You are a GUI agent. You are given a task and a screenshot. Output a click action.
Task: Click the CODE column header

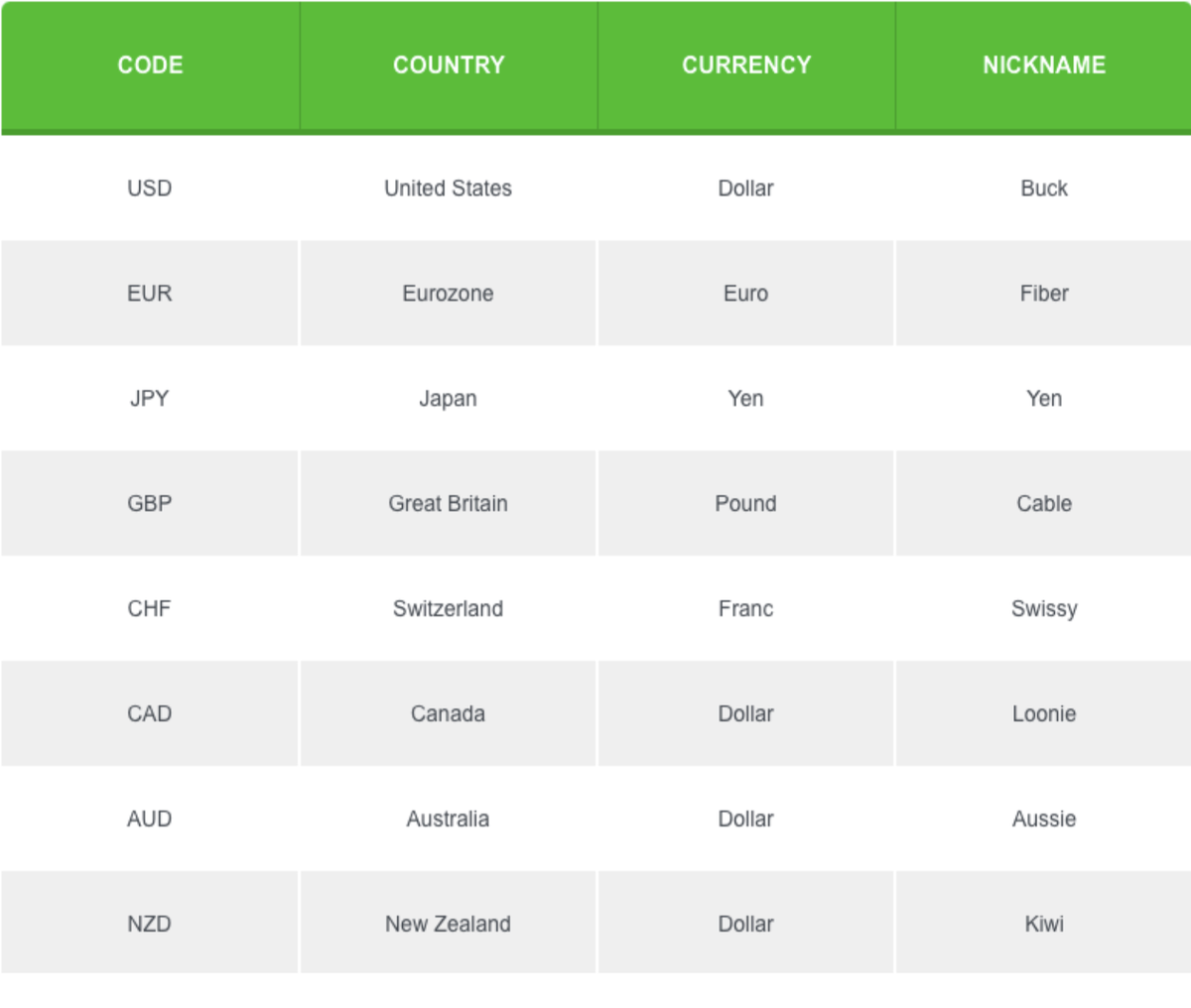pyautogui.click(x=150, y=65)
